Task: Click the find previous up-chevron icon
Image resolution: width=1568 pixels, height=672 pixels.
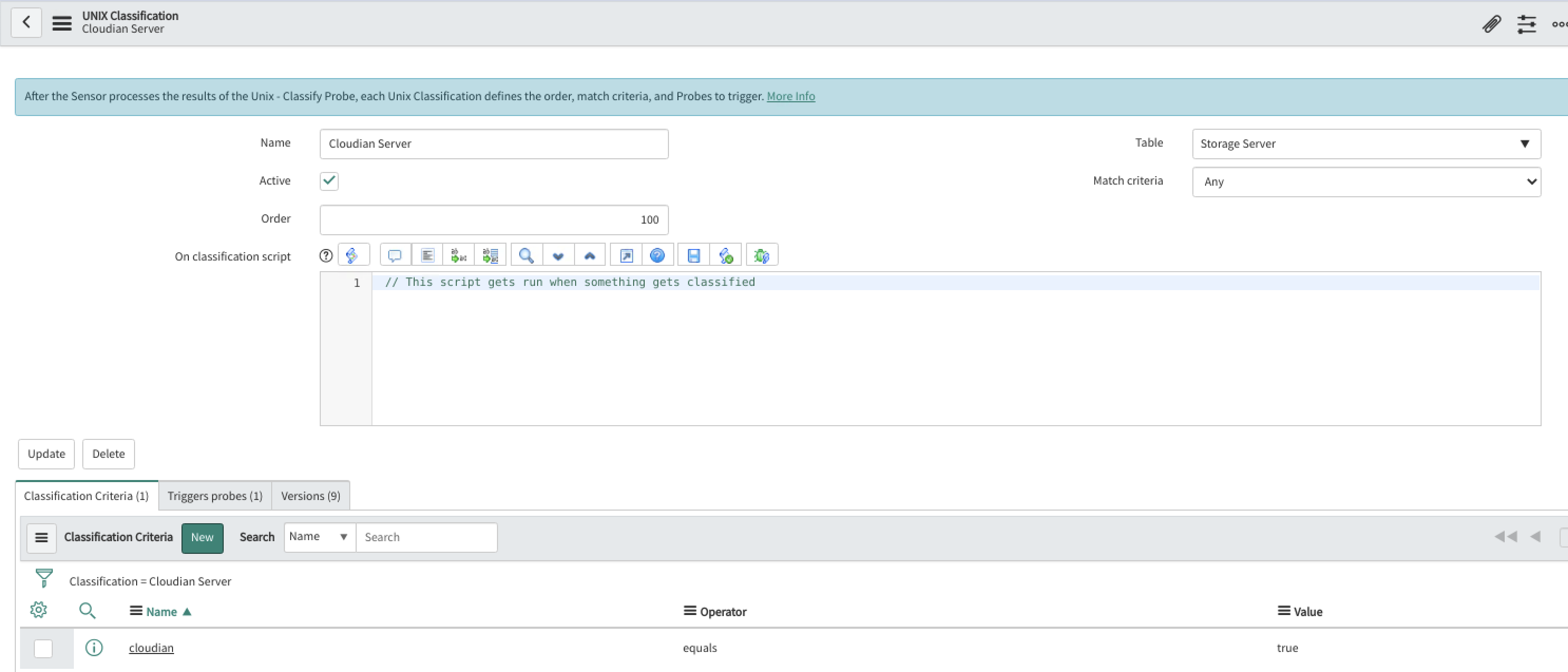Action: pos(590,256)
